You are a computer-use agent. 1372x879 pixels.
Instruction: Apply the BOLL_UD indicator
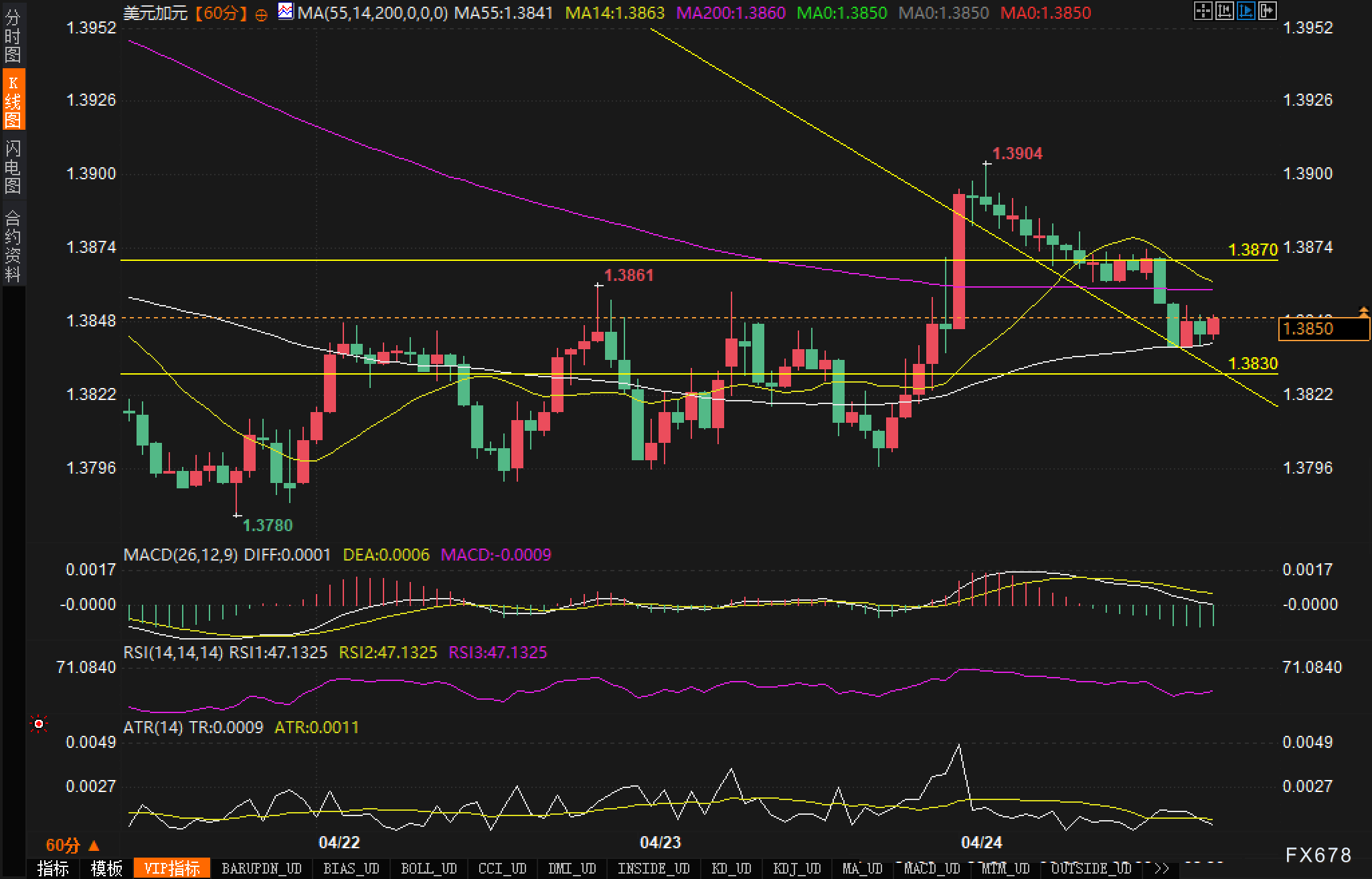[x=428, y=869]
